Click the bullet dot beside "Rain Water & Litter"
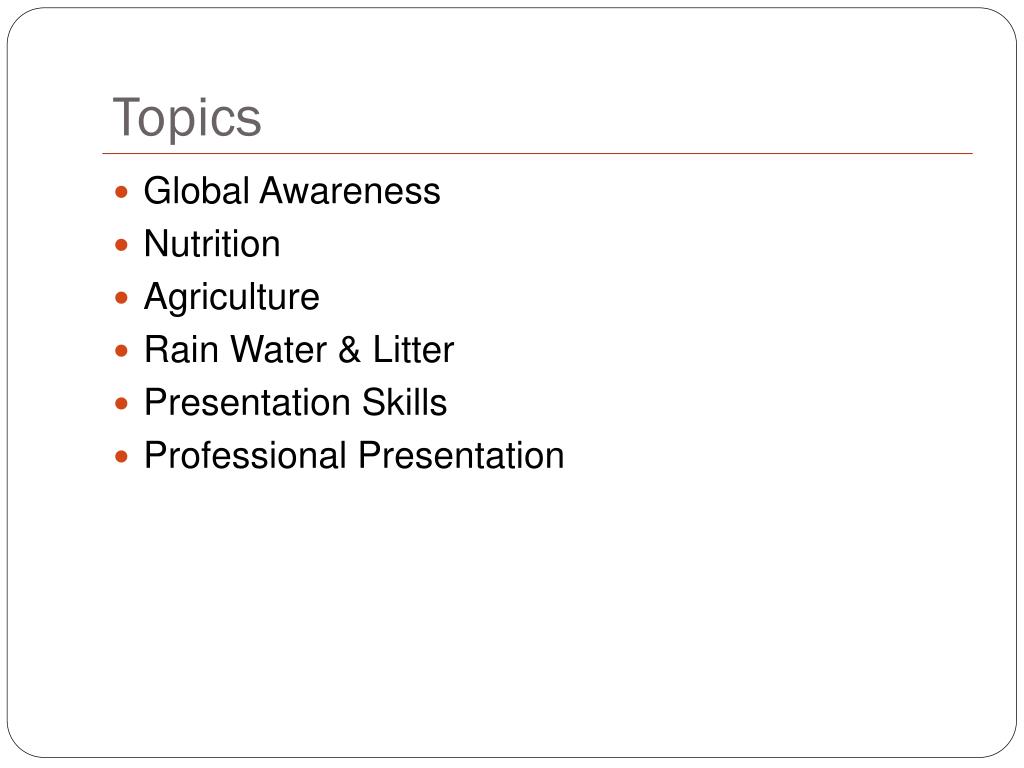 pyautogui.click(x=121, y=351)
